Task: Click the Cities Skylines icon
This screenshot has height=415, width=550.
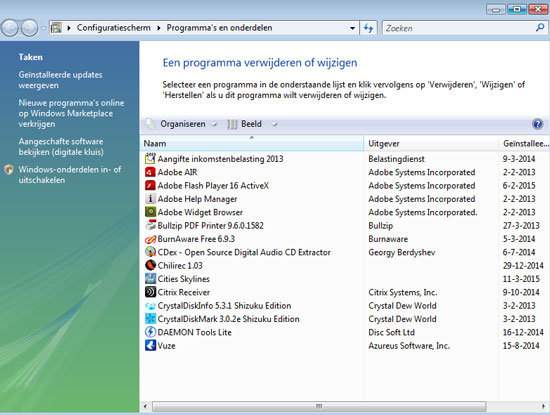Action: [150, 279]
